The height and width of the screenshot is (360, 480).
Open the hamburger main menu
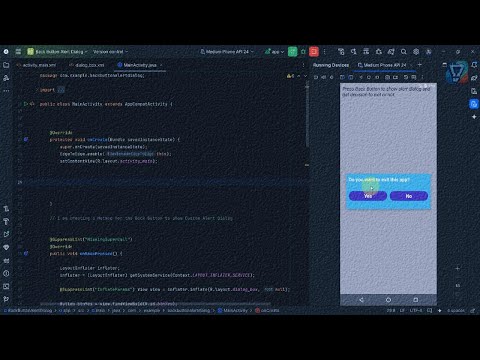[18, 52]
